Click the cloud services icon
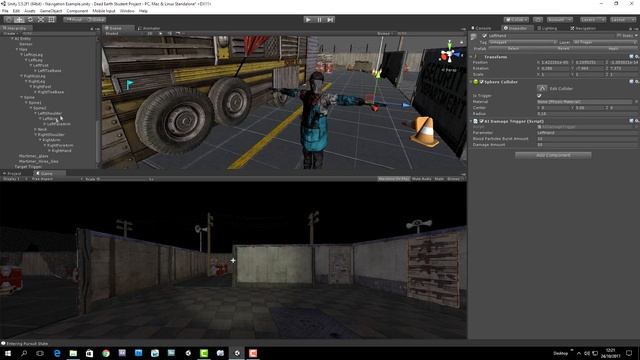The height and width of the screenshot is (360, 640). 538,20
